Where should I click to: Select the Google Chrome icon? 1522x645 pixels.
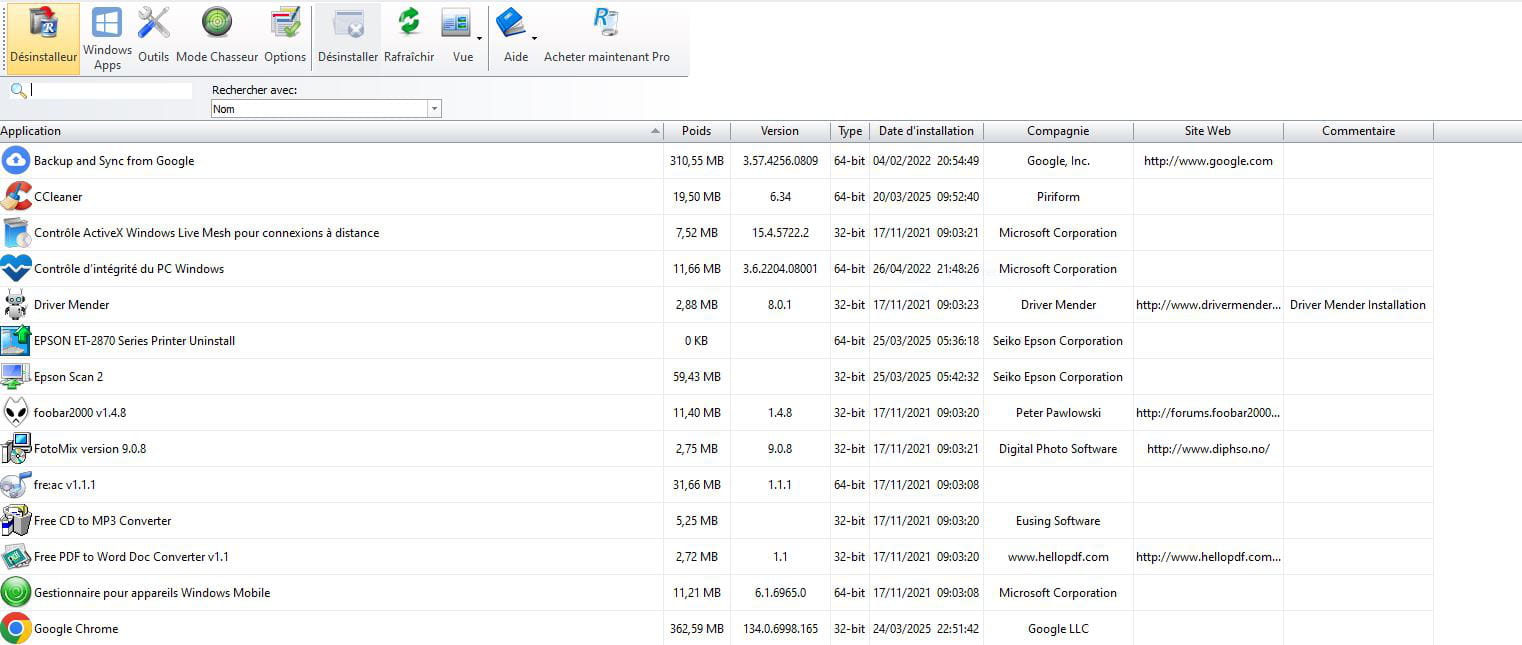tap(16, 628)
